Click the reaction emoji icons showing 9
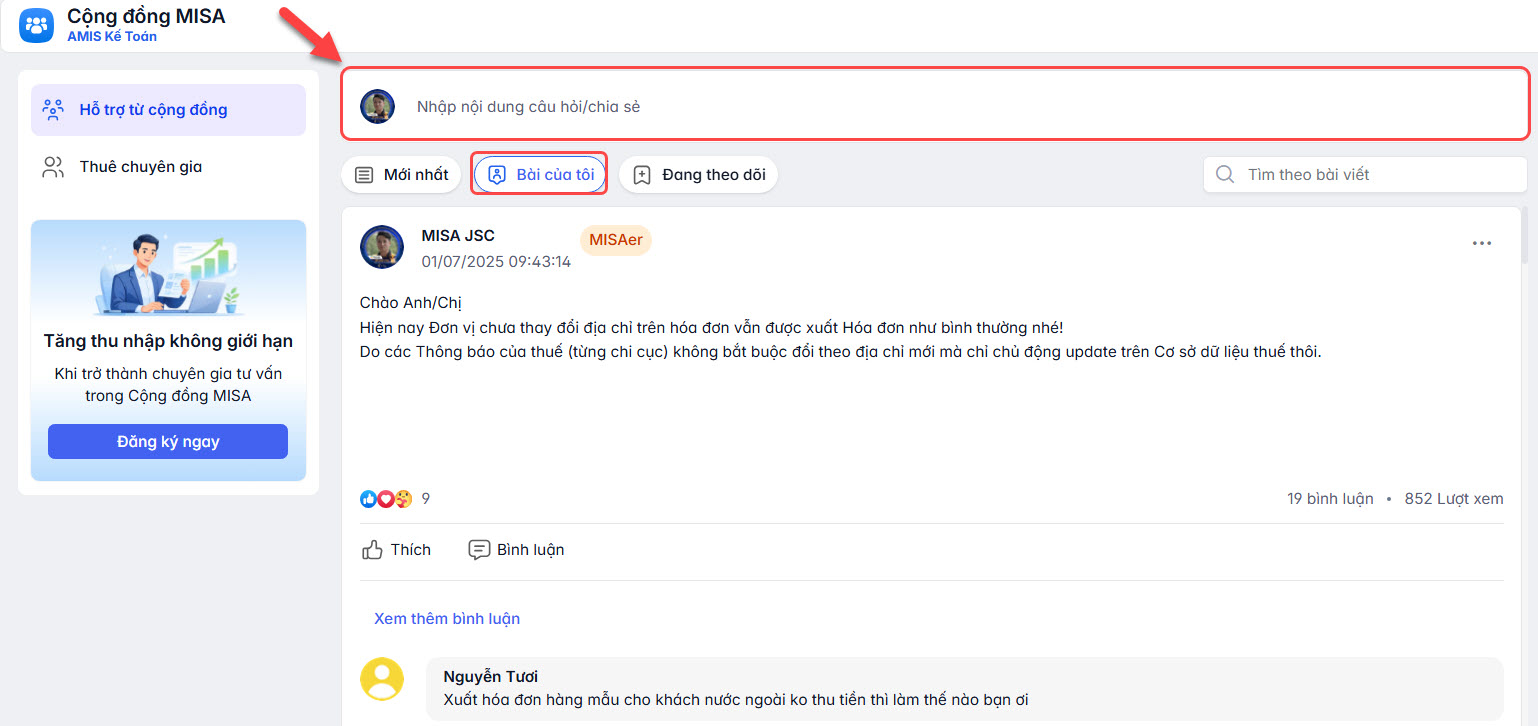The width and height of the screenshot is (1538, 726). [386, 499]
